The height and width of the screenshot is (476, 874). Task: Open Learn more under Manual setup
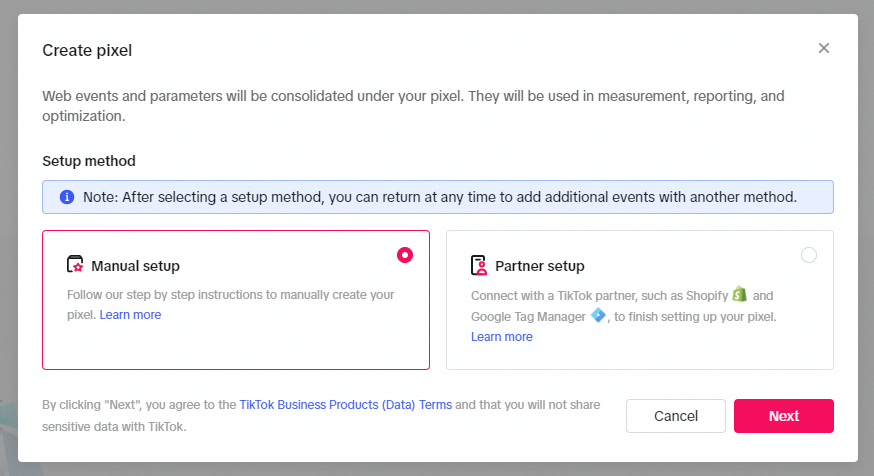(130, 315)
